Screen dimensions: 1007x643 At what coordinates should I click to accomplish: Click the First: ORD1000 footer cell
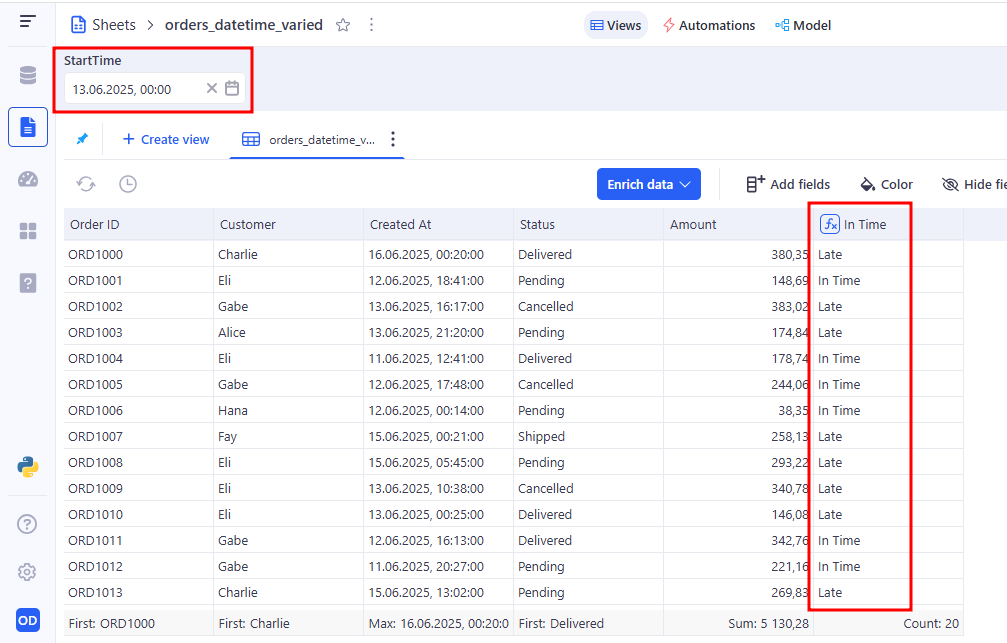(x=139, y=623)
